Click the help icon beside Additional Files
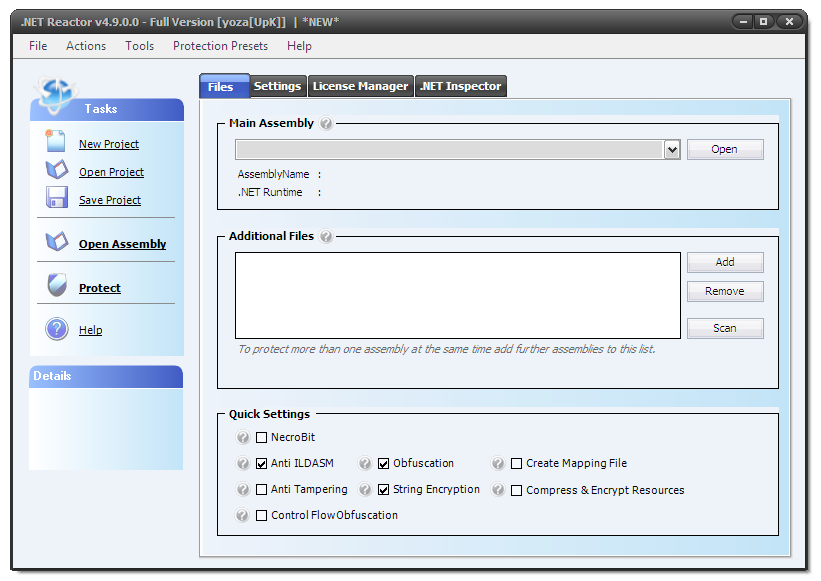This screenshot has width=821, height=581. point(326,237)
